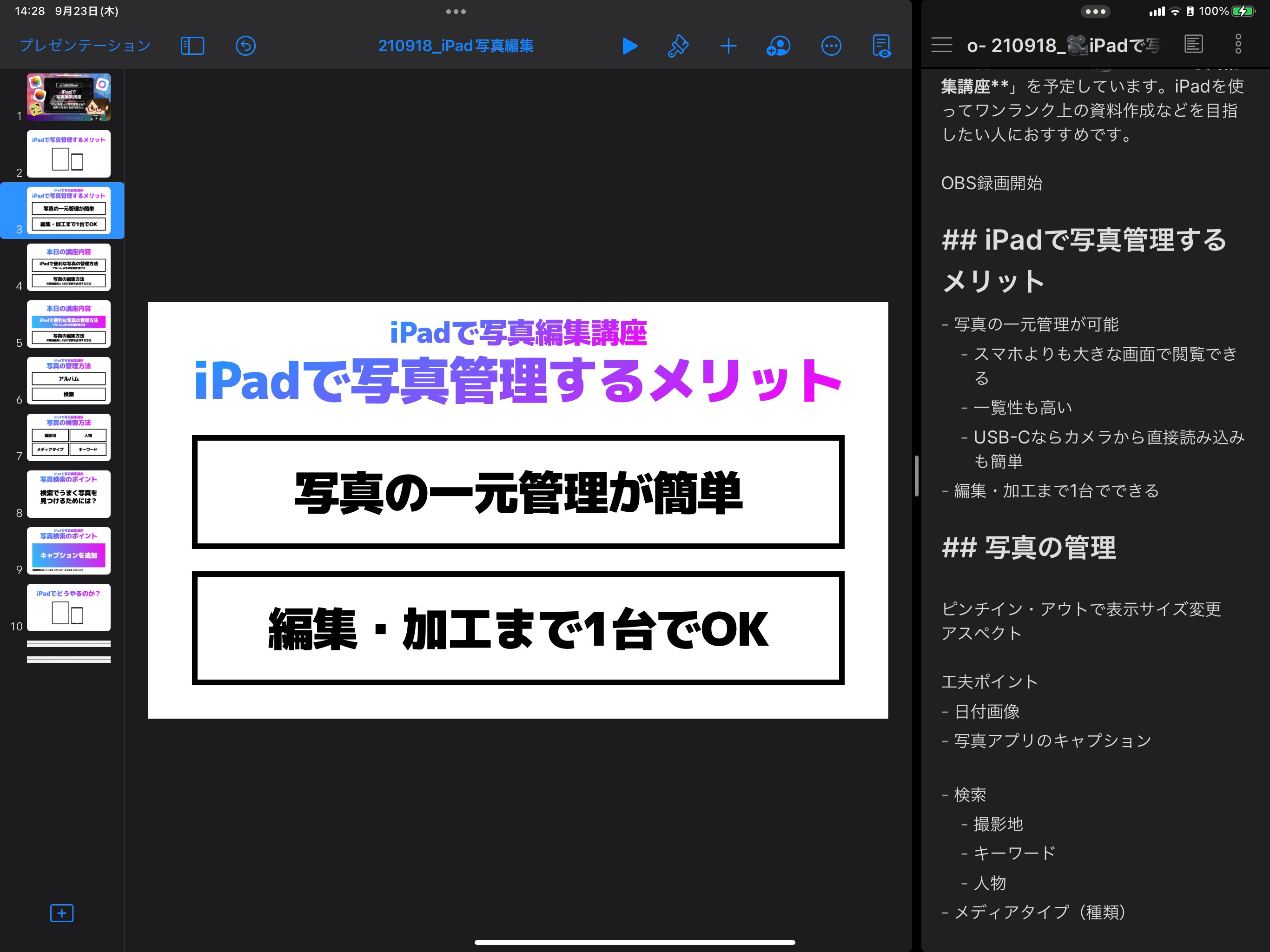Open the notes app vertical dots menu

point(1238,44)
